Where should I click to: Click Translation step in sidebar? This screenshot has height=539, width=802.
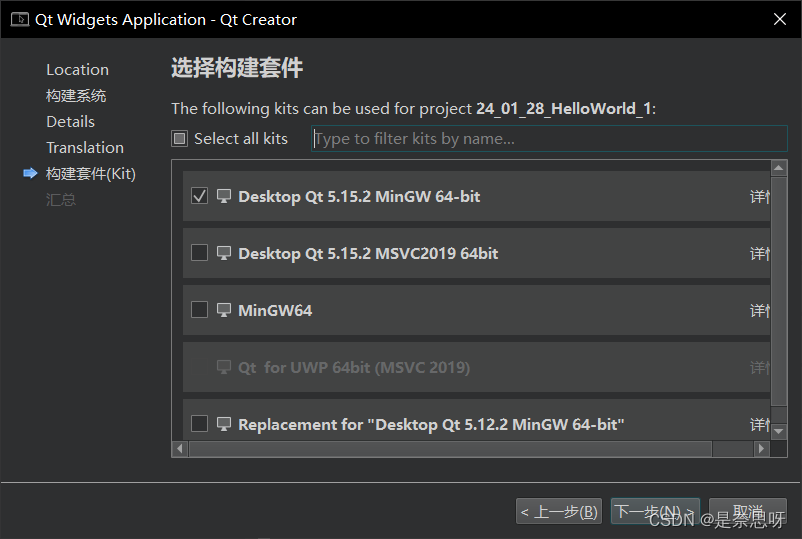[x=85, y=148]
